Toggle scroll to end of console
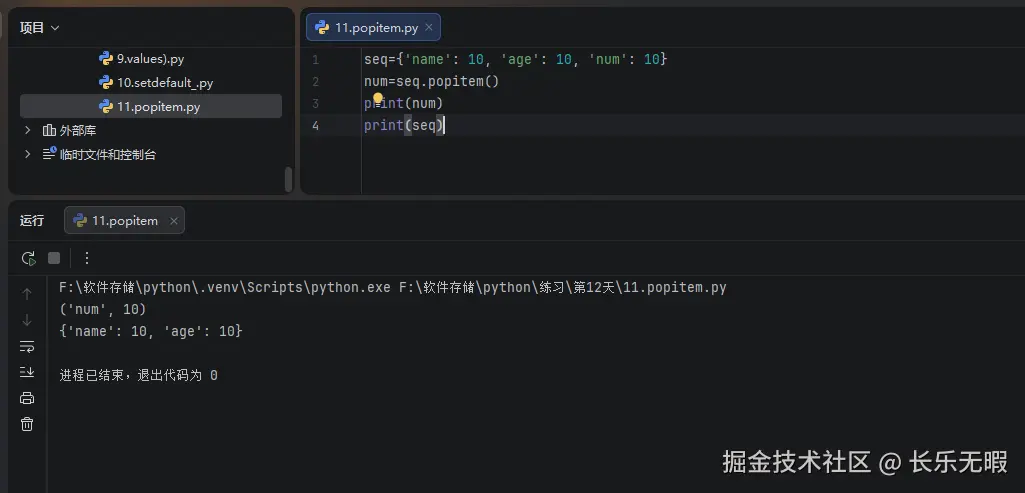Screen dimensions: 1025x493 [27, 372]
